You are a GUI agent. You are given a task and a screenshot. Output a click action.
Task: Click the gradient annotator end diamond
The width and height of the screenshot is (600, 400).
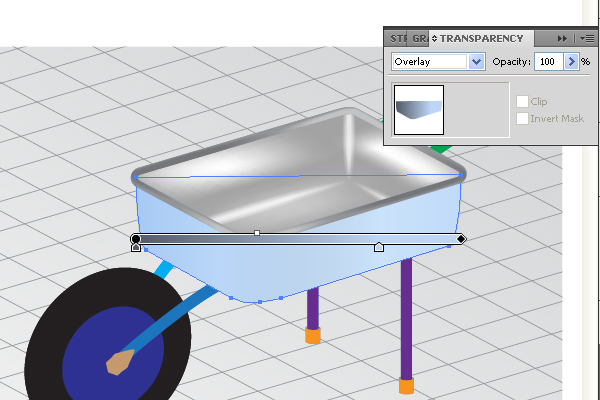[461, 239]
